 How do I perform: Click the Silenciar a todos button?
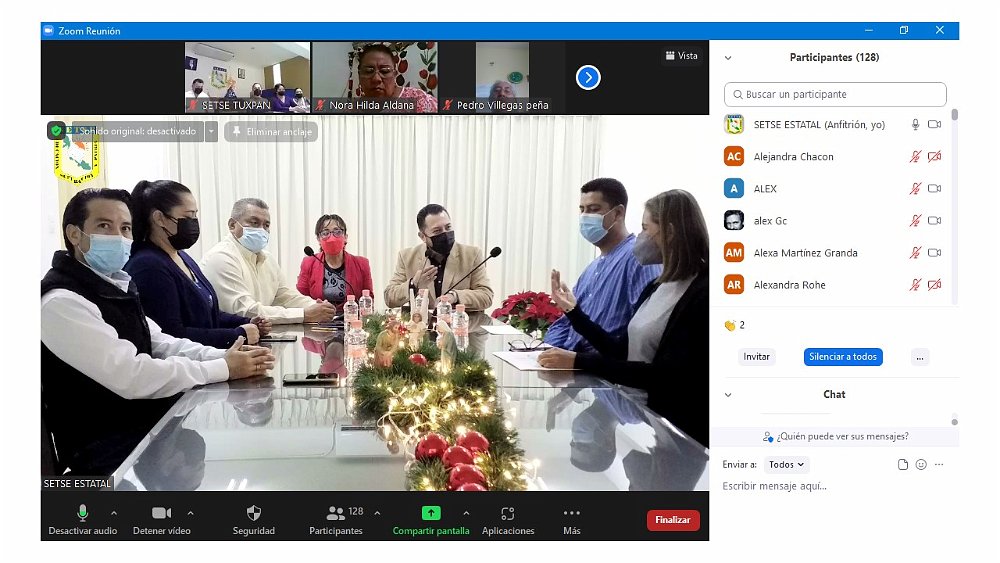pyautogui.click(x=842, y=357)
